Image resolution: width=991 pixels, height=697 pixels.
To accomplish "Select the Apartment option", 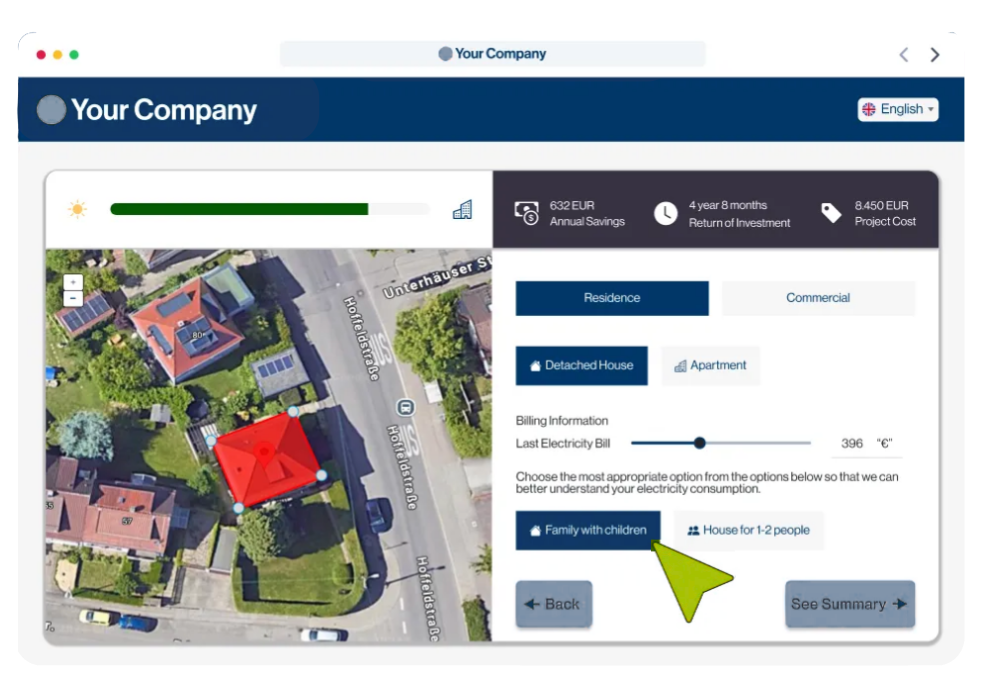I will click(710, 366).
